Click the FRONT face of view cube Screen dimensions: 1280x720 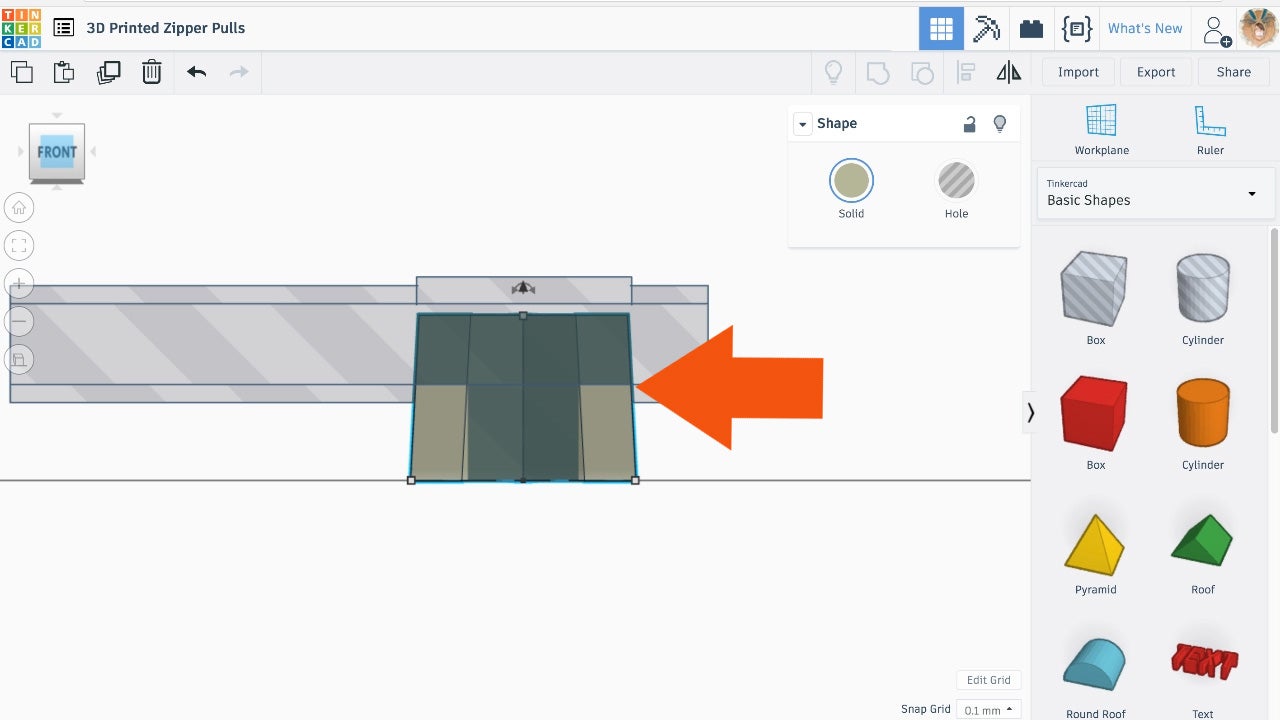(57, 152)
